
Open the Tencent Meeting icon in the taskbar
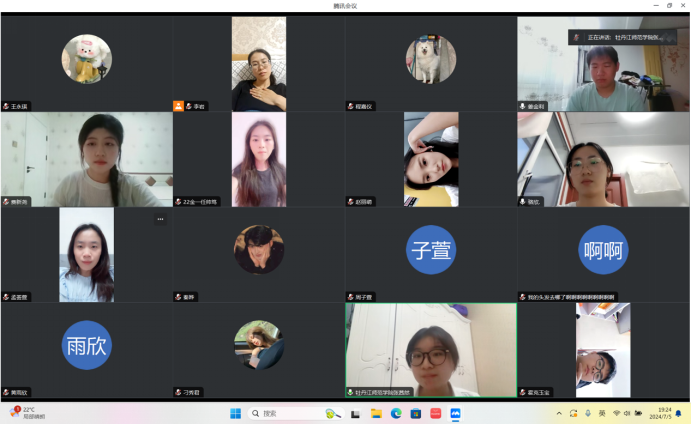click(x=455, y=413)
